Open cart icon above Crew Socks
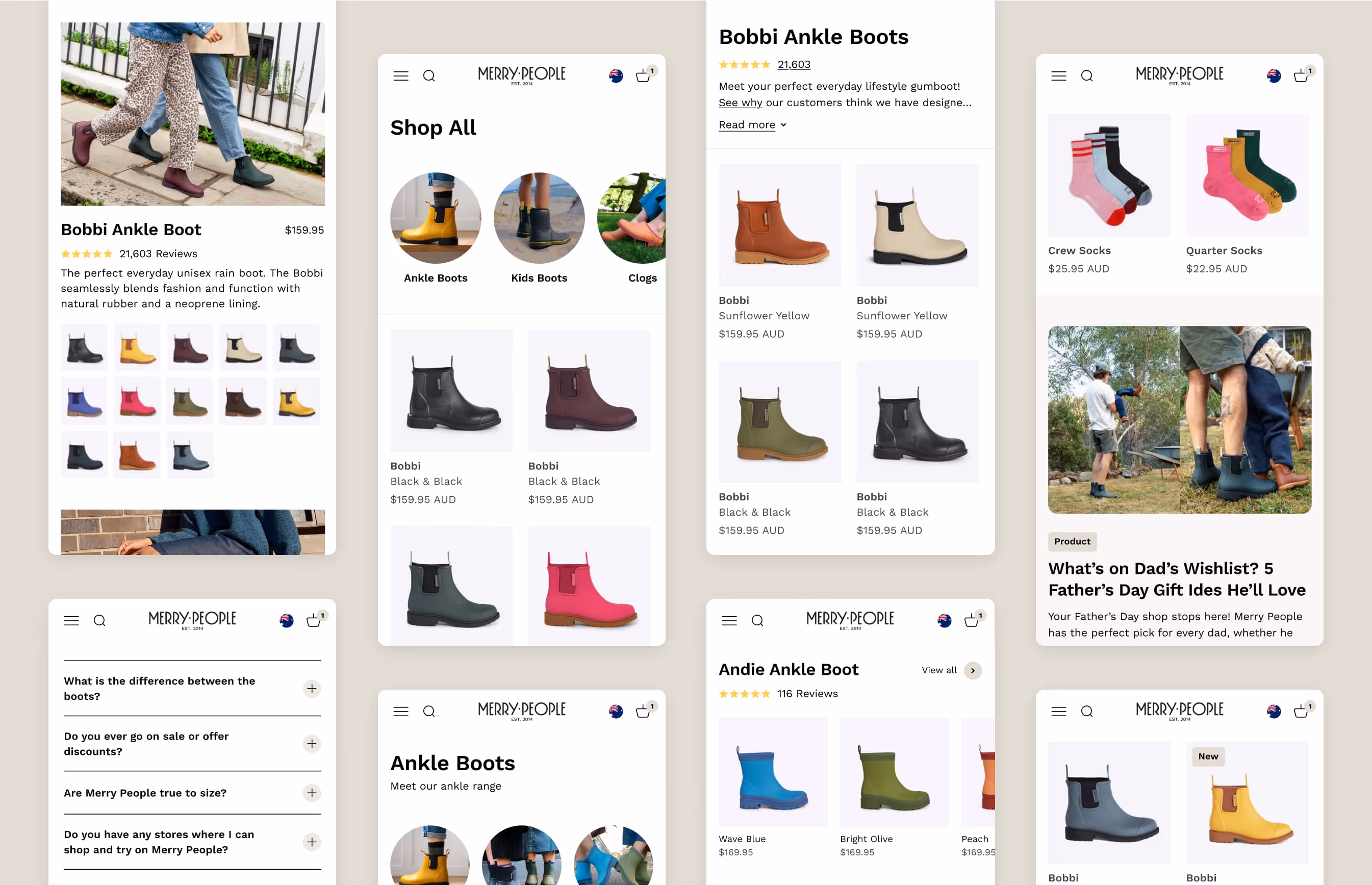 point(1301,76)
